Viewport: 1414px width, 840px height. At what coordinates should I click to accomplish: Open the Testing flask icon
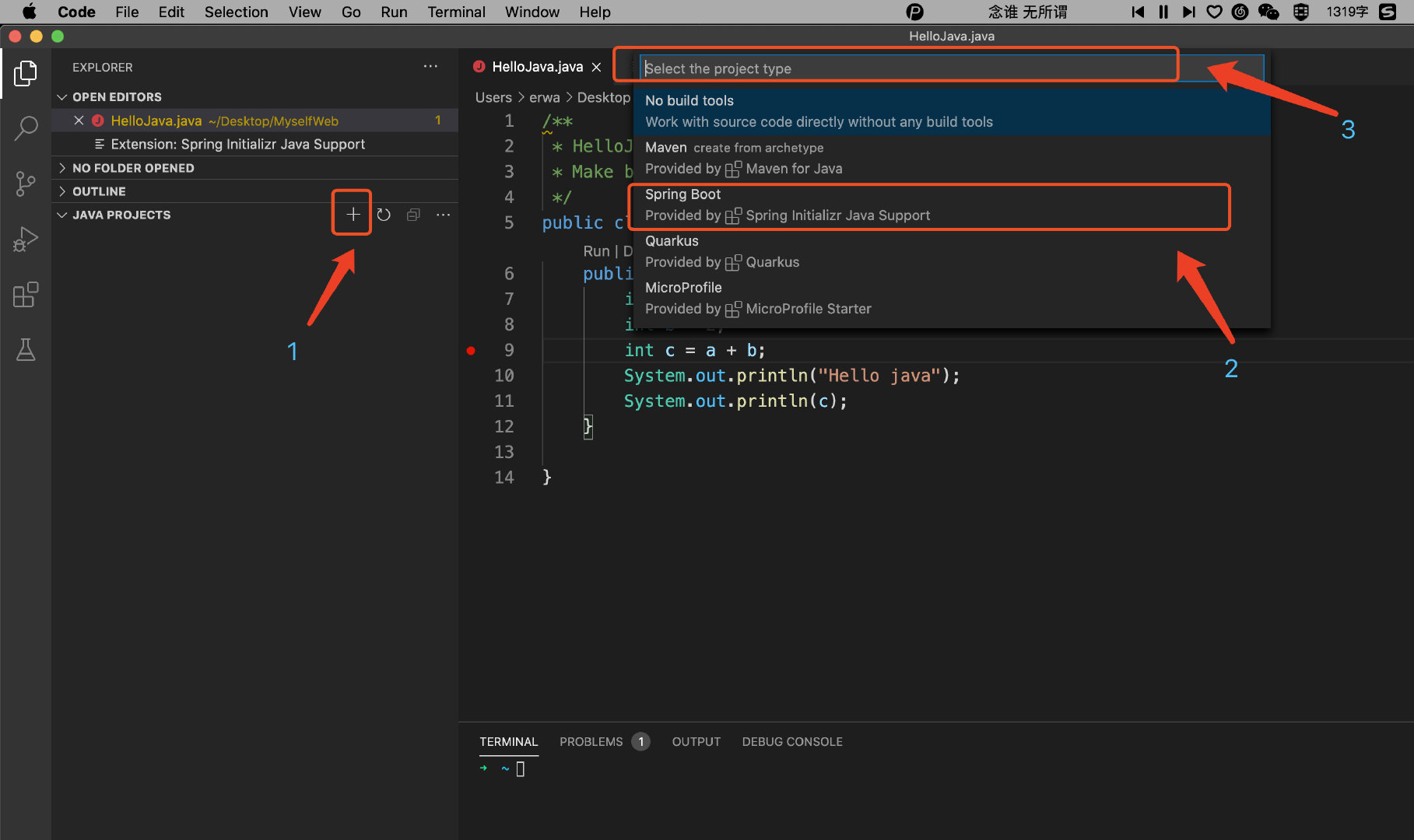coord(26,350)
